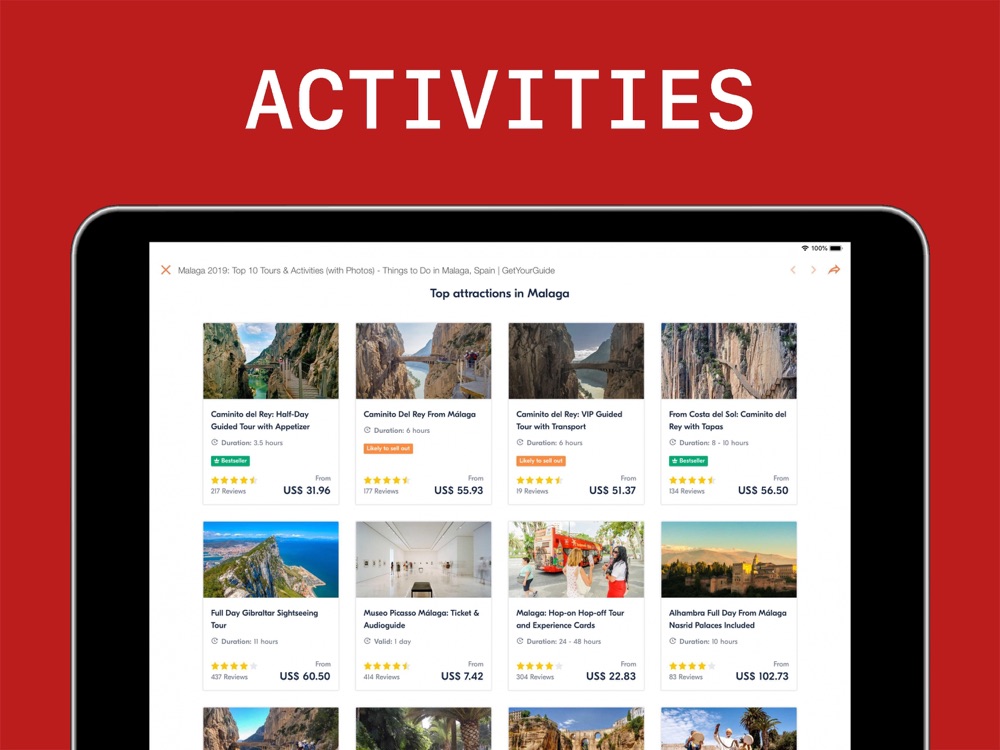Click the US$ 22.83 price
The width and height of the screenshot is (1000, 750).
[x=611, y=676]
